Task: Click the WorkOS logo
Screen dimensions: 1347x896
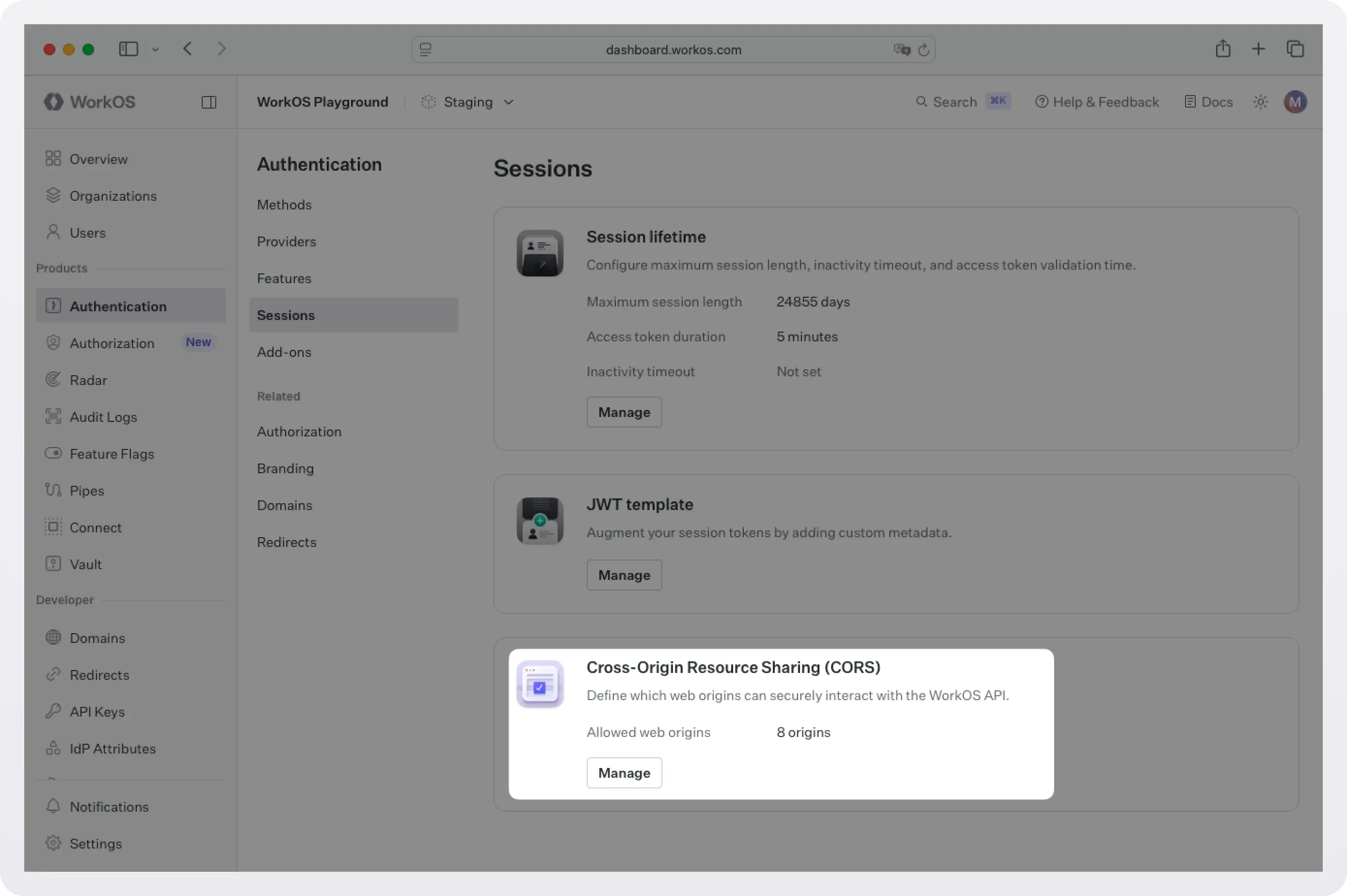Action: tap(90, 102)
